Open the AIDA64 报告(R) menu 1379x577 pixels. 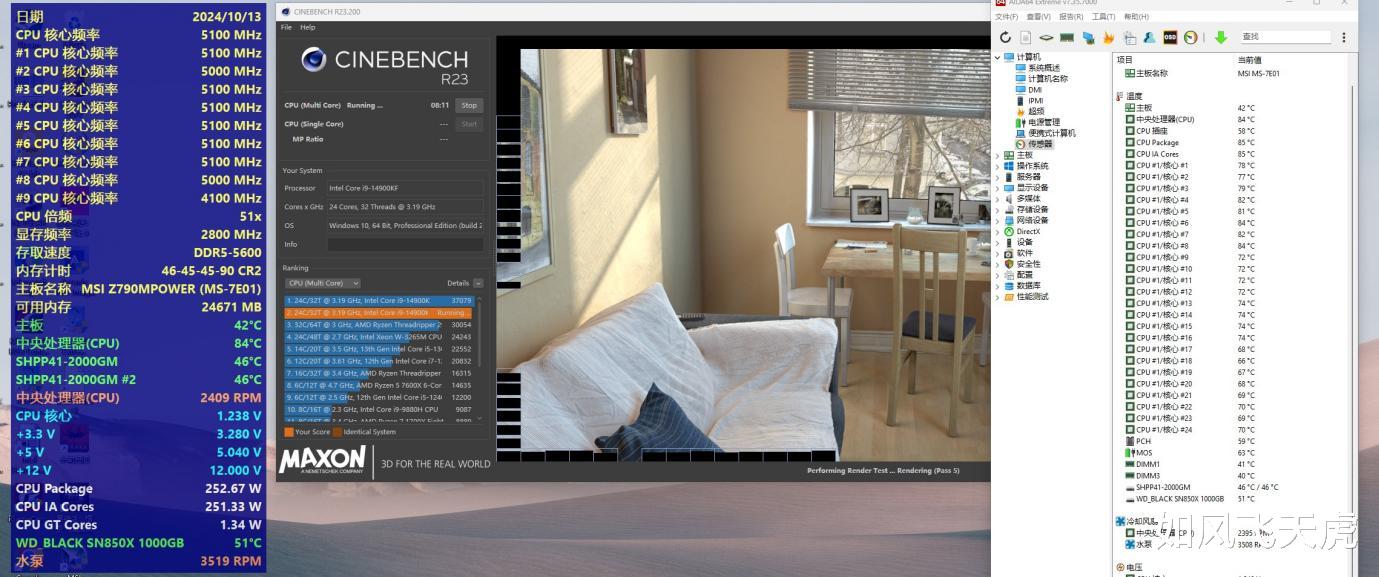click(1071, 17)
